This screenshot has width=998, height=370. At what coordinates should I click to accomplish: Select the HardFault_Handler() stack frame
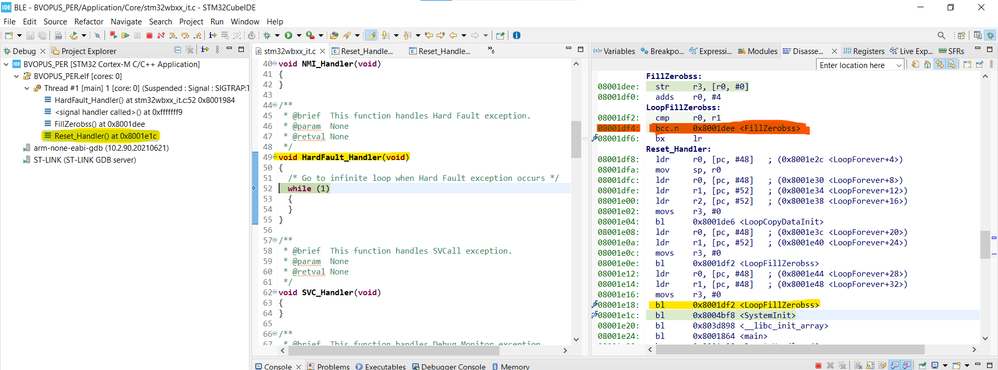click(x=139, y=100)
